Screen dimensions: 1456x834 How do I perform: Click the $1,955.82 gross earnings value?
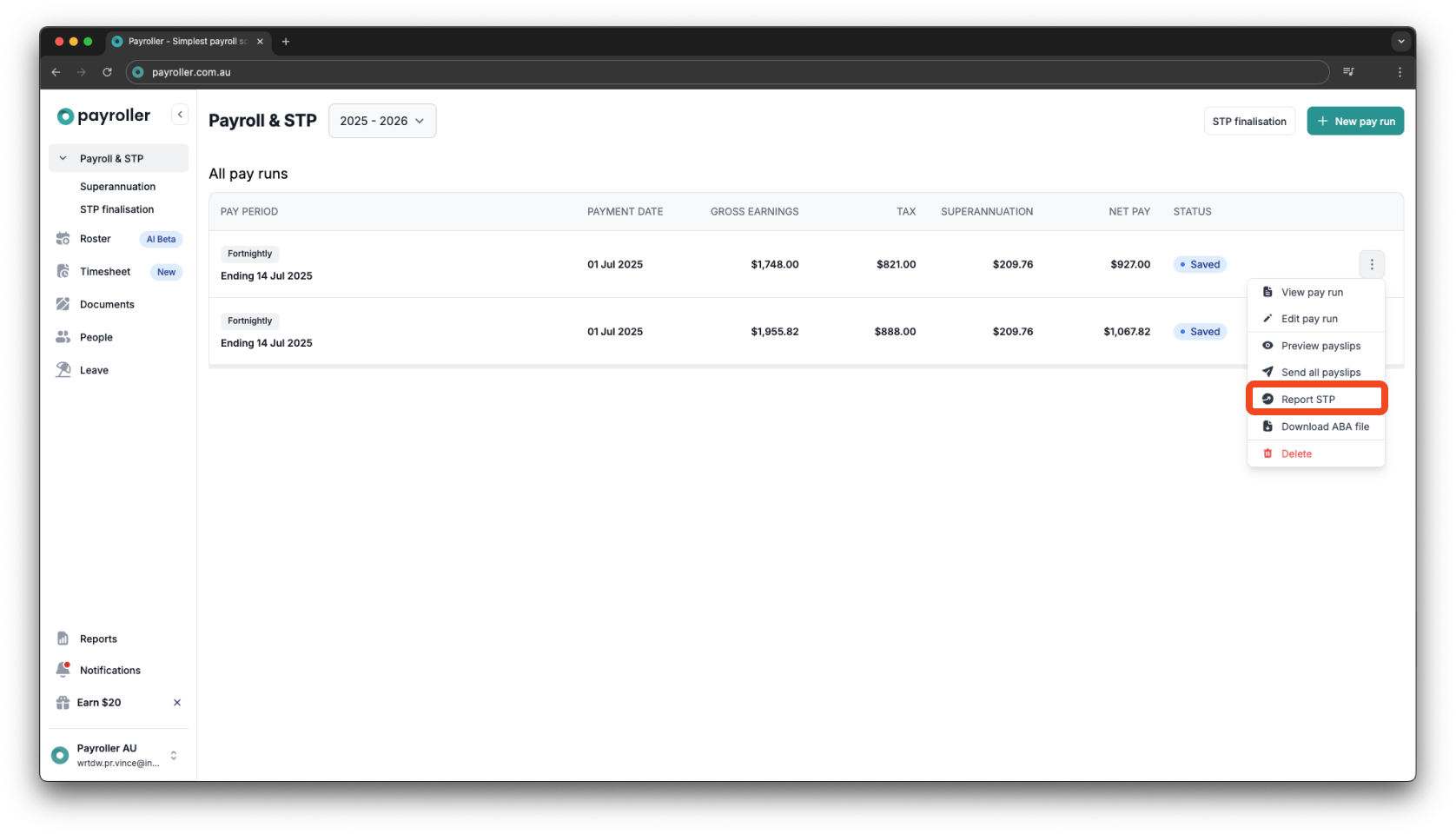pos(775,331)
